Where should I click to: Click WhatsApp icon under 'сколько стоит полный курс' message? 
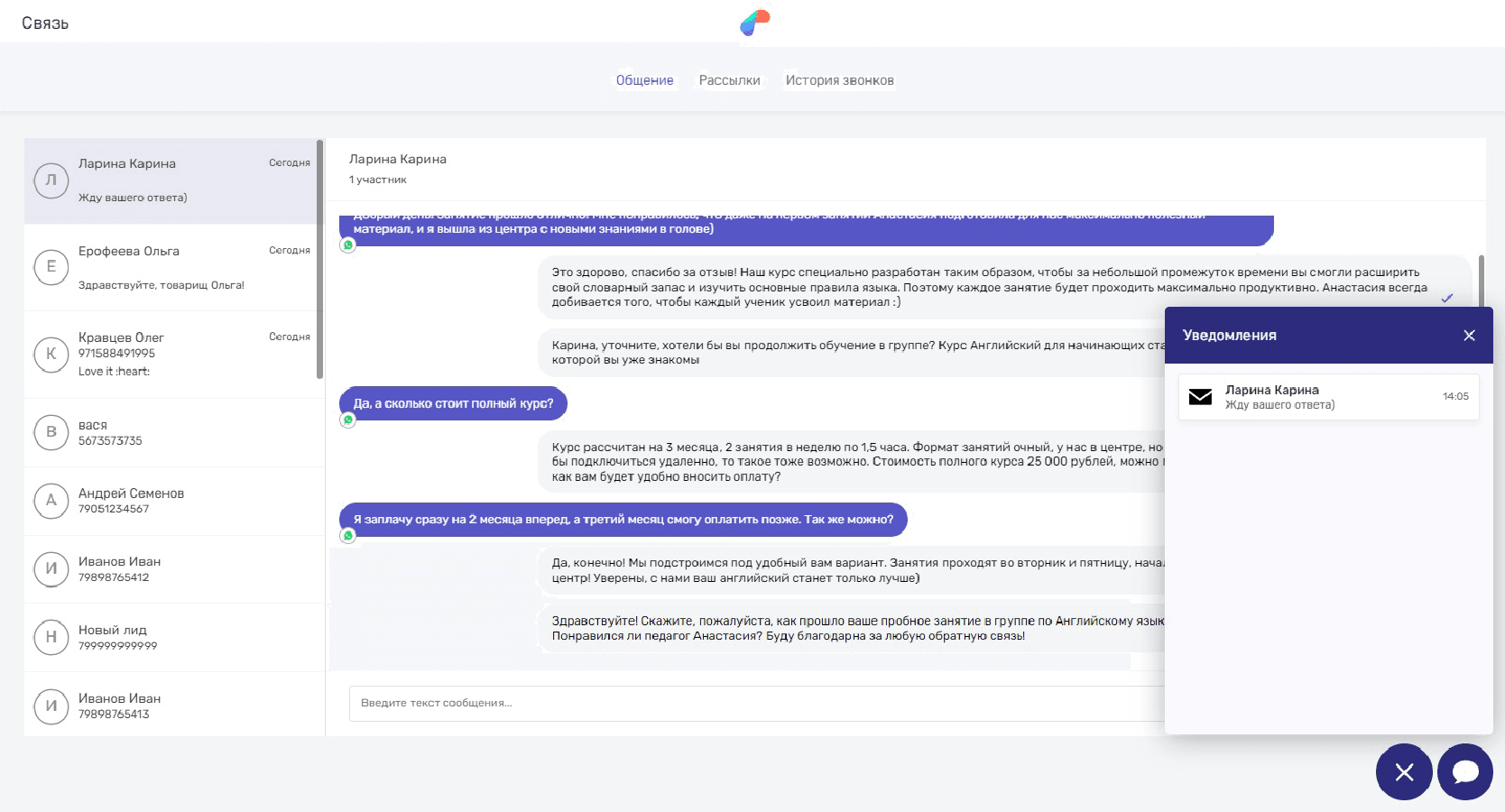348,420
